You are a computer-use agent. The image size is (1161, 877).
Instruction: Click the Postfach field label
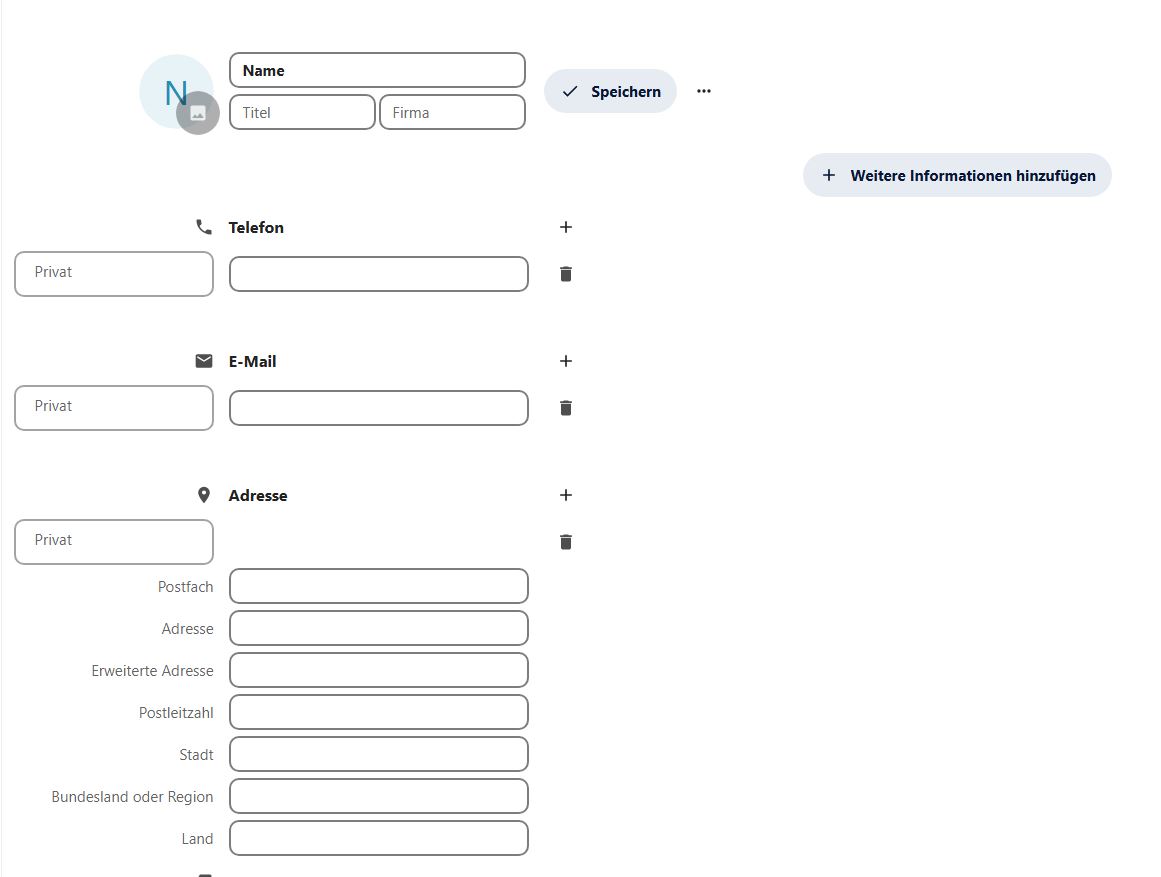point(185,587)
